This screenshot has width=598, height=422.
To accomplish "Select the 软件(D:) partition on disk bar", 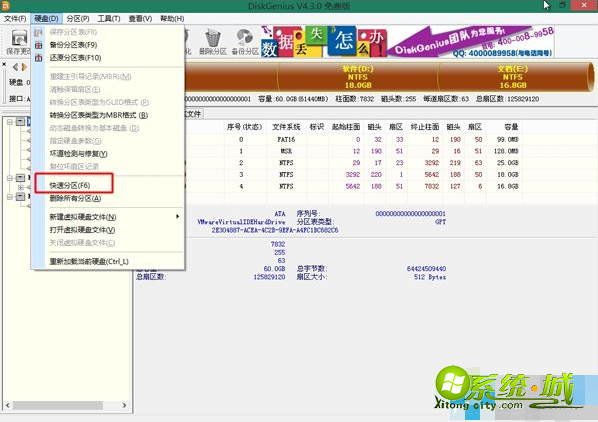I will (x=358, y=77).
